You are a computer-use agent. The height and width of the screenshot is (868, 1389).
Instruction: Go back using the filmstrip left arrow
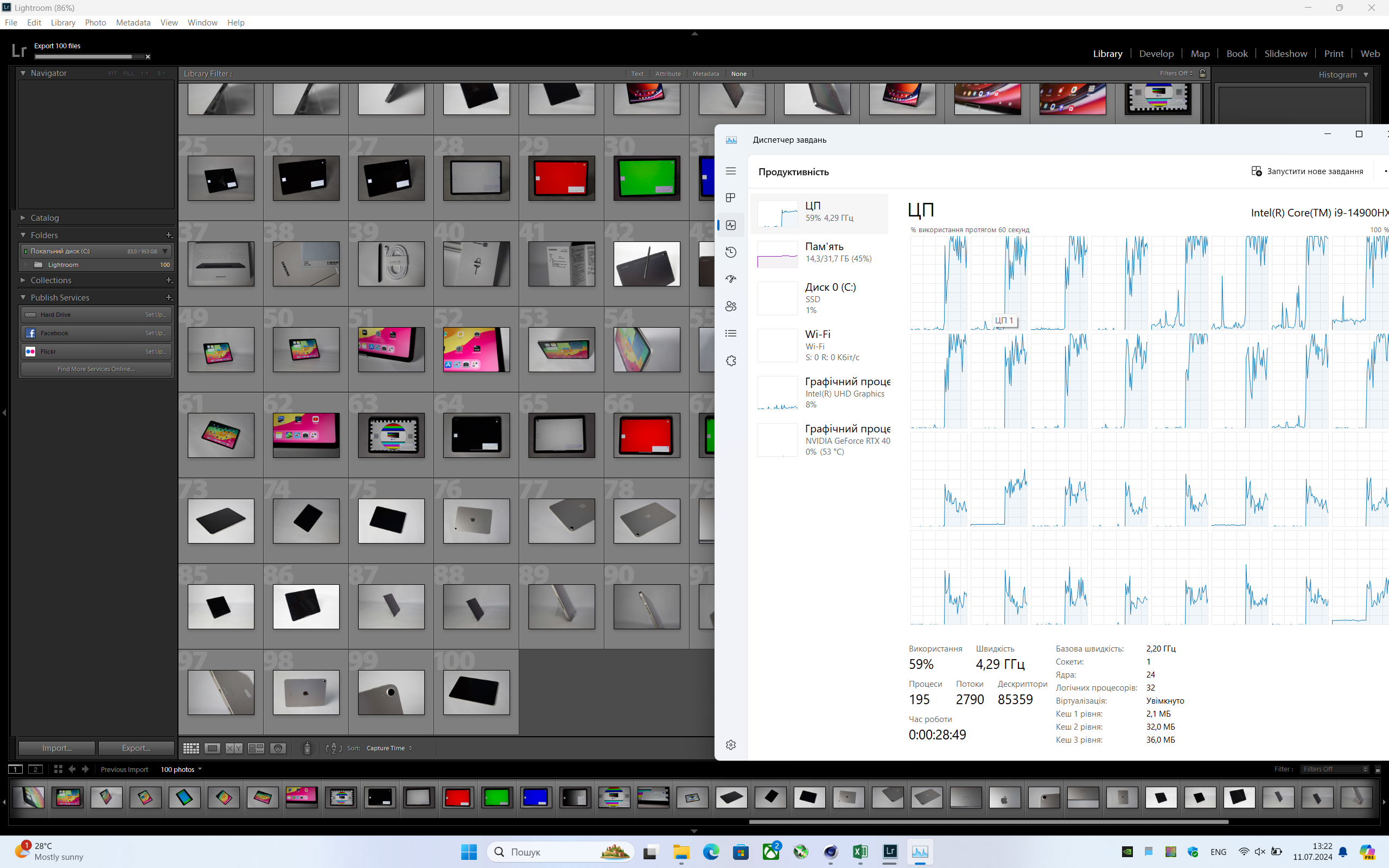(72, 769)
